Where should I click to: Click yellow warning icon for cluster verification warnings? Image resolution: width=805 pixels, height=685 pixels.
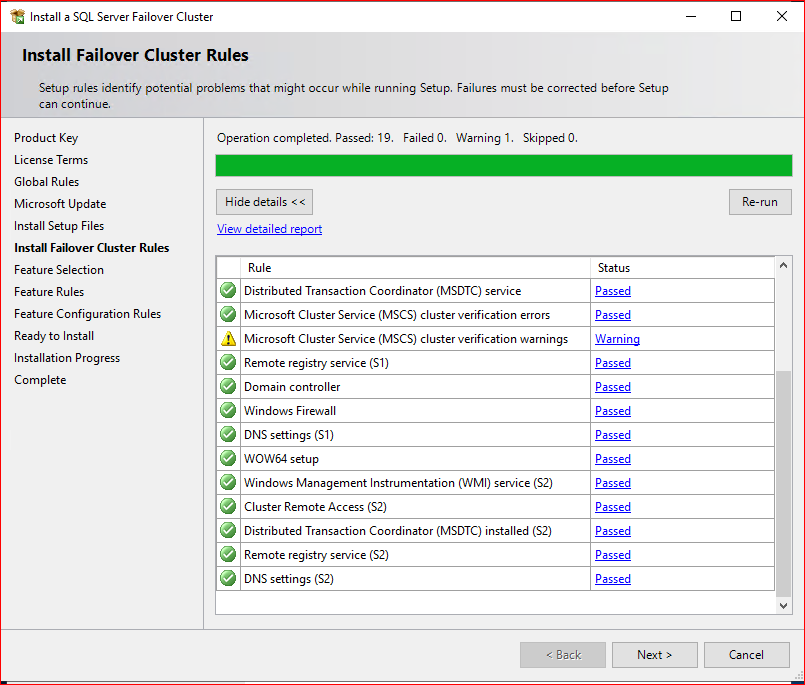[x=228, y=338]
